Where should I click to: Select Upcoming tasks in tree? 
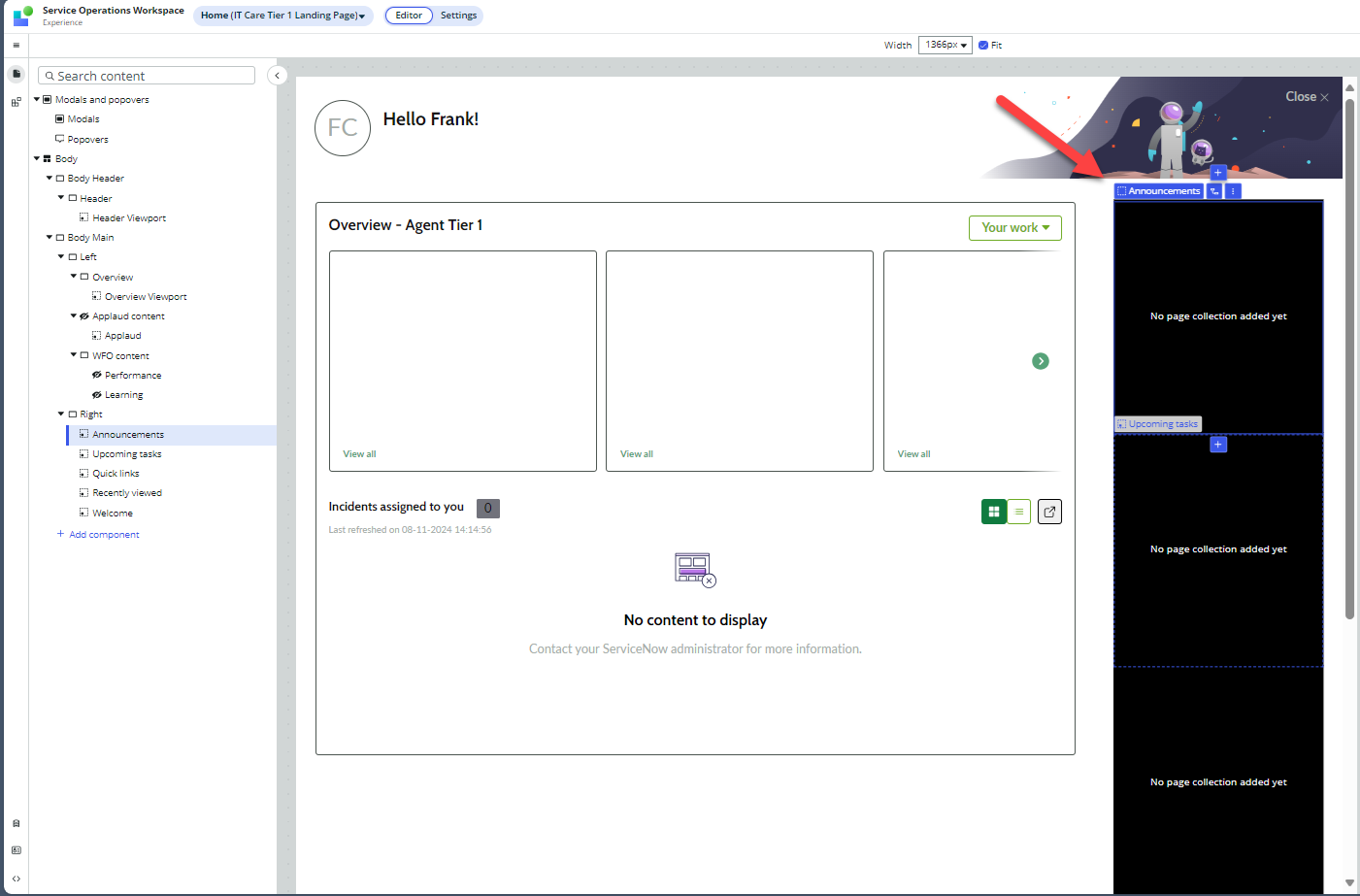[127, 454]
